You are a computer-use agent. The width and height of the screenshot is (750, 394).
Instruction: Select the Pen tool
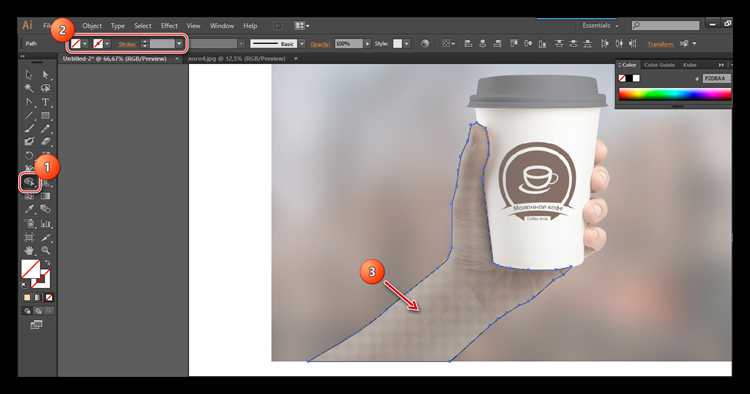tap(29, 102)
